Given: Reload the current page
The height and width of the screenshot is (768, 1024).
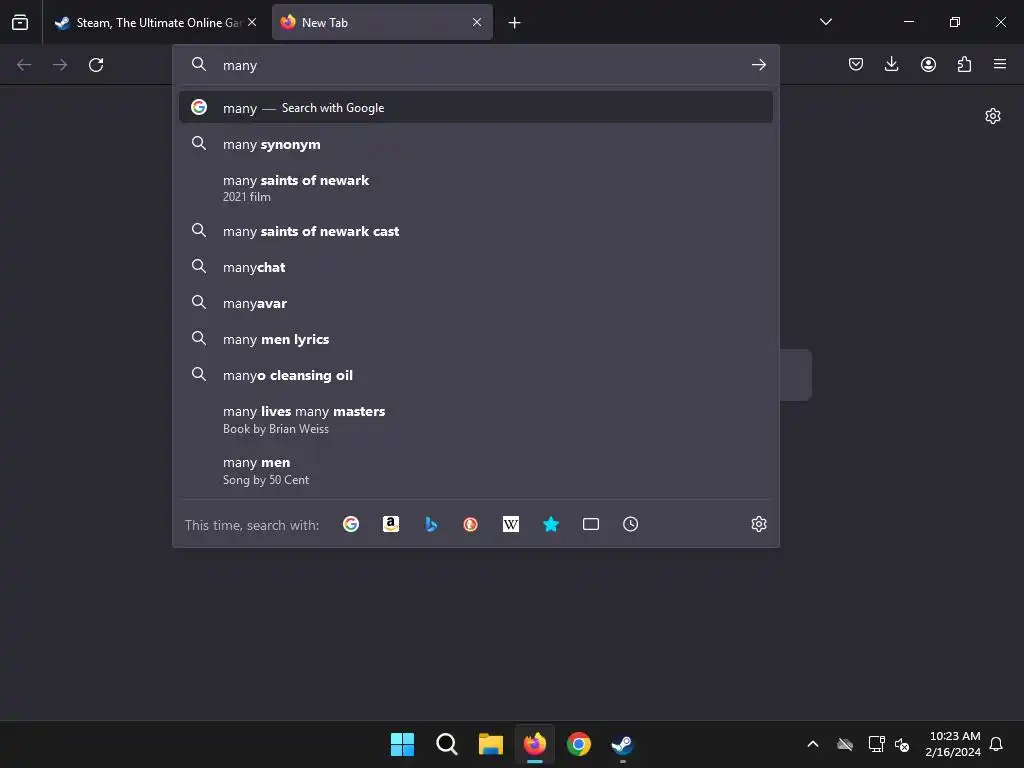Looking at the screenshot, I should pos(96,65).
